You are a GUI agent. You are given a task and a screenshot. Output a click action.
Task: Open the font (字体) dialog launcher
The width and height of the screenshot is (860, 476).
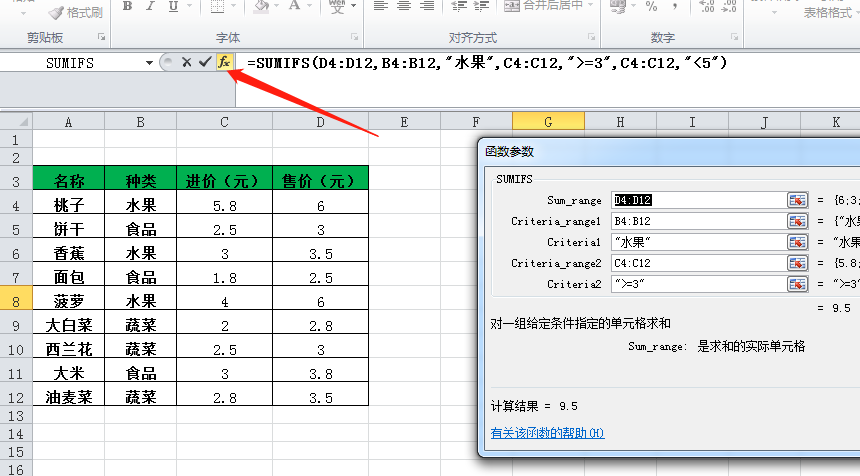(x=355, y=37)
